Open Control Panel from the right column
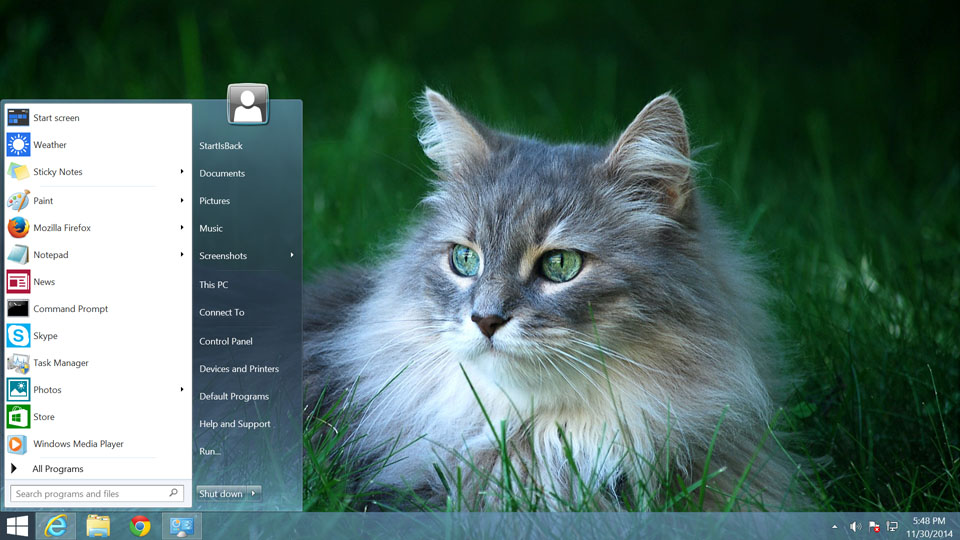This screenshot has width=960, height=540. tap(226, 341)
